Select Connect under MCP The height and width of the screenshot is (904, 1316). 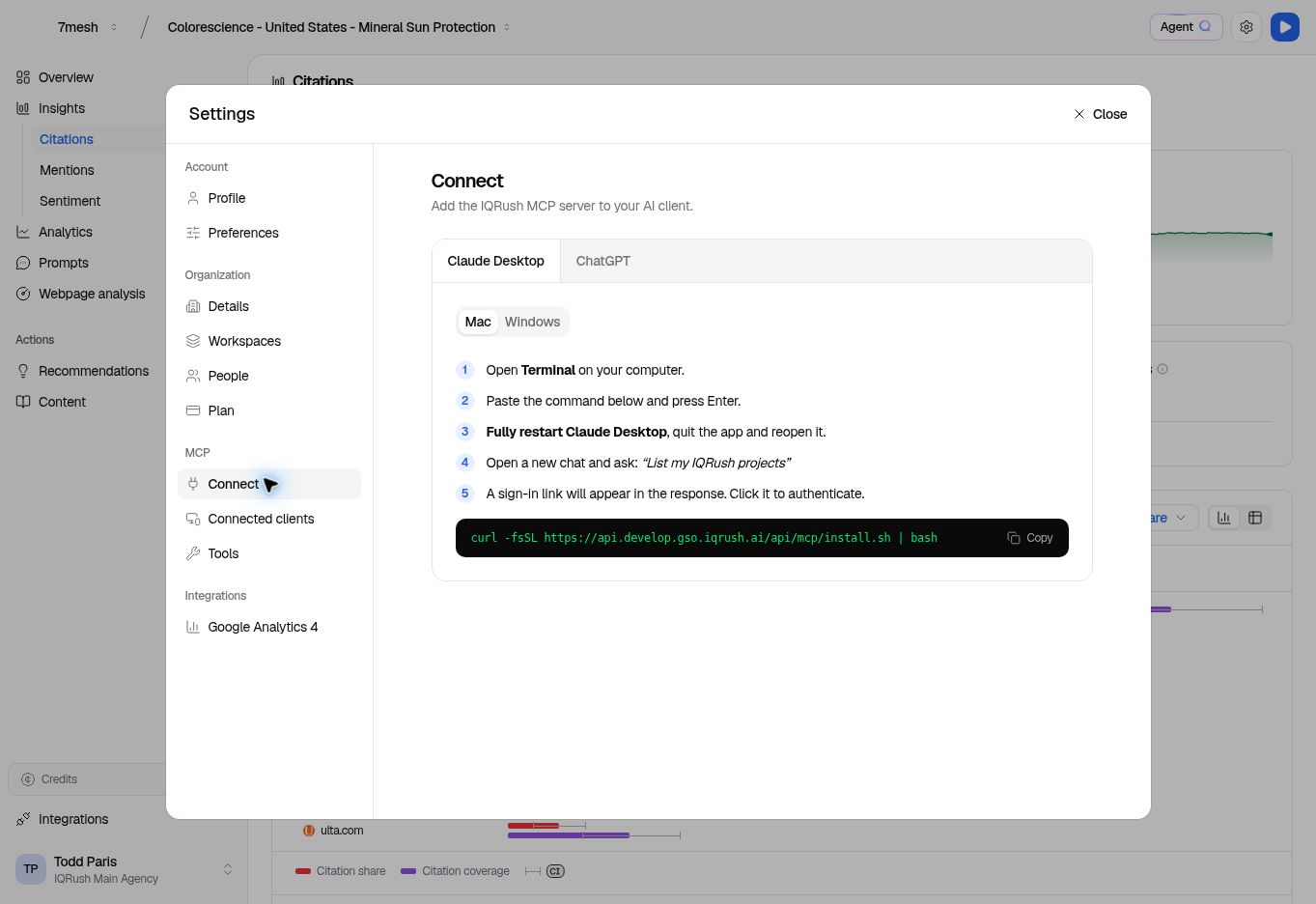click(x=268, y=484)
